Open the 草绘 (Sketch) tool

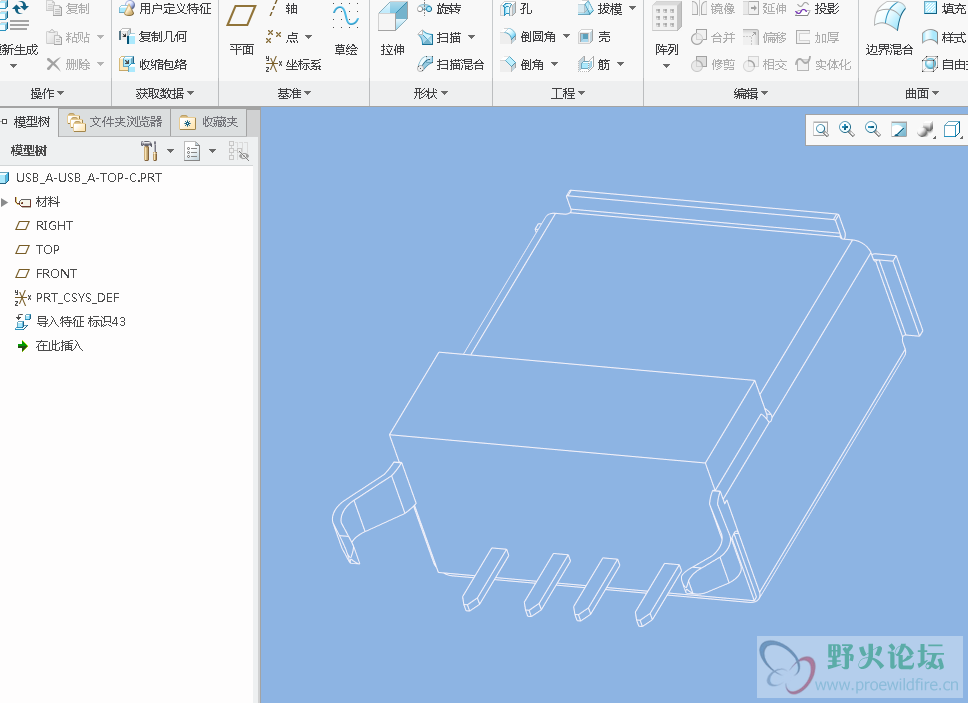coord(346,30)
